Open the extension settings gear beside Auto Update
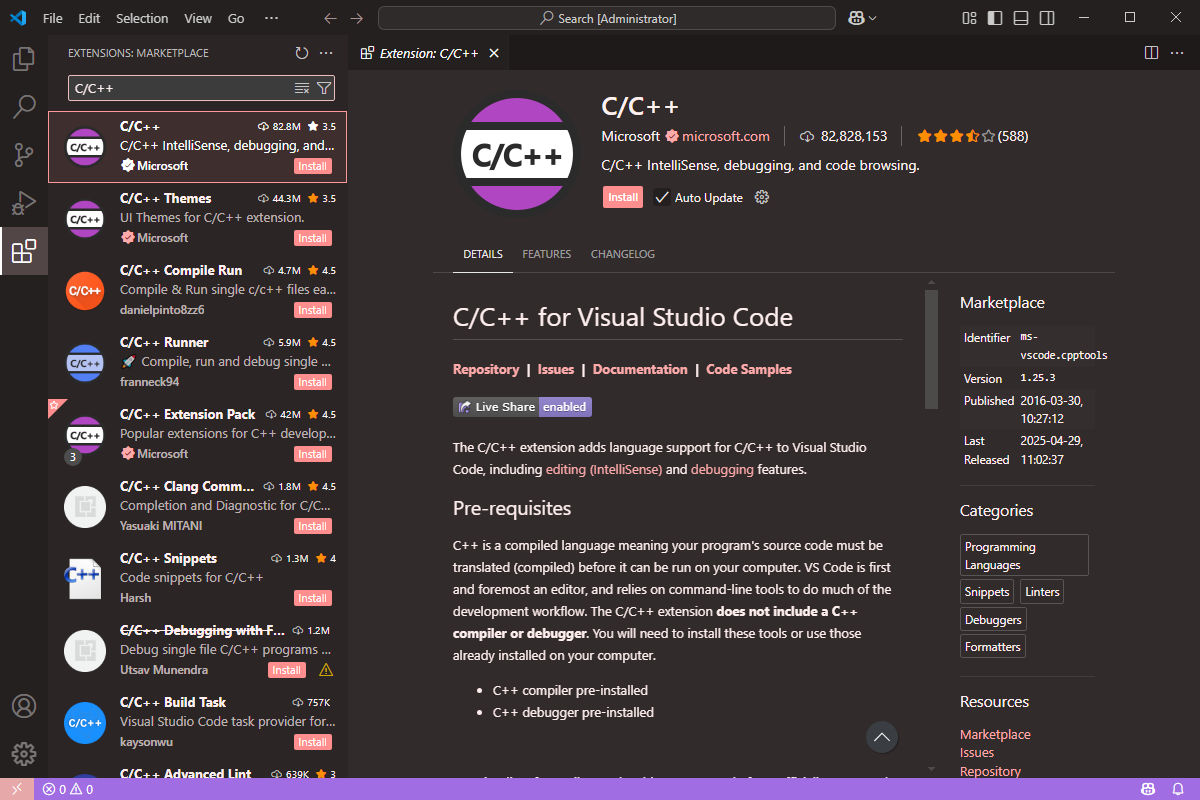The height and width of the screenshot is (800, 1200). 762,197
